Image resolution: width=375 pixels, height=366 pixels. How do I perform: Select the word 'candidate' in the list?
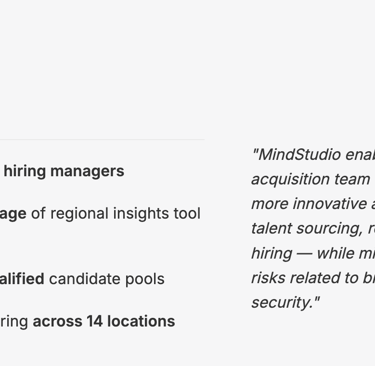point(85,279)
